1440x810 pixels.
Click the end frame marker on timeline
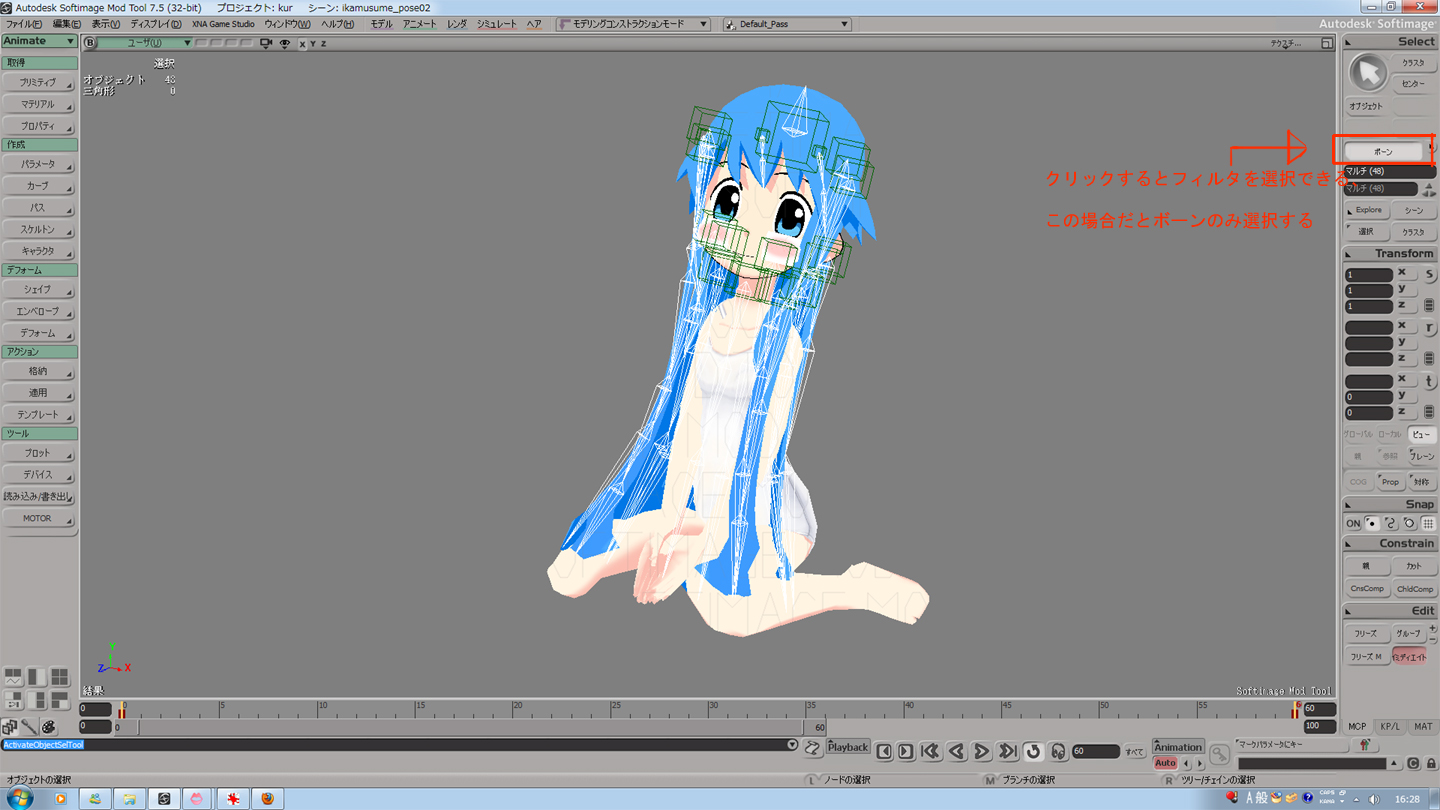tap(1296, 710)
